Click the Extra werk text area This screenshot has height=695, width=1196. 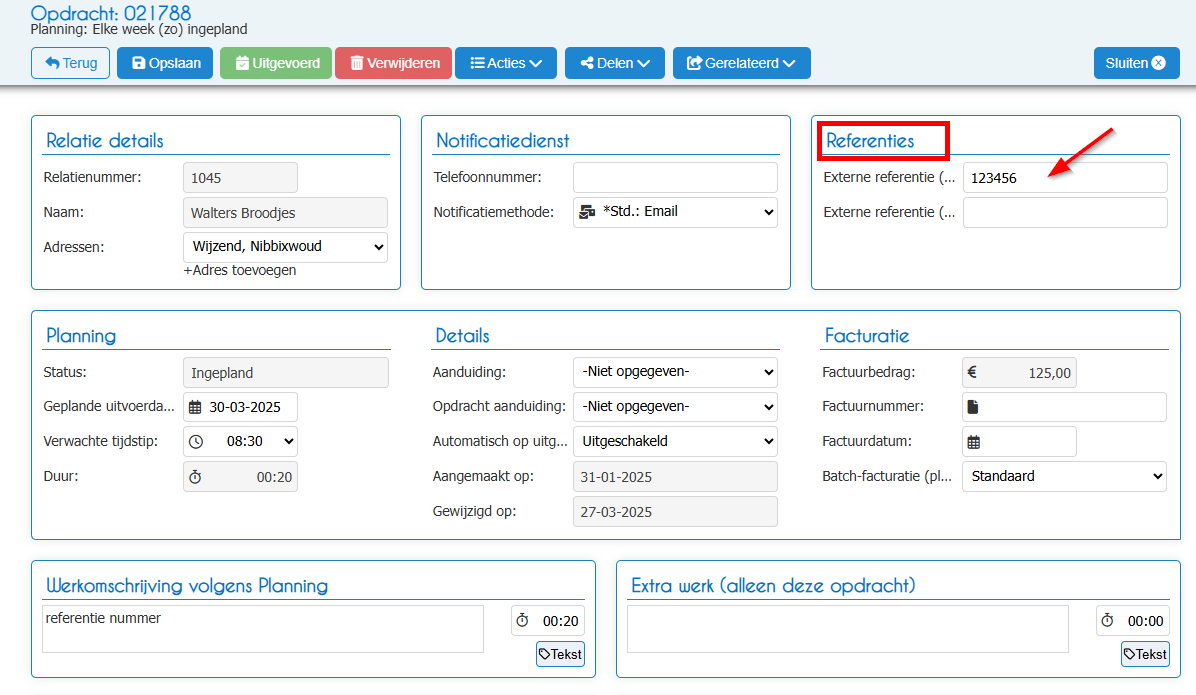(x=847, y=629)
